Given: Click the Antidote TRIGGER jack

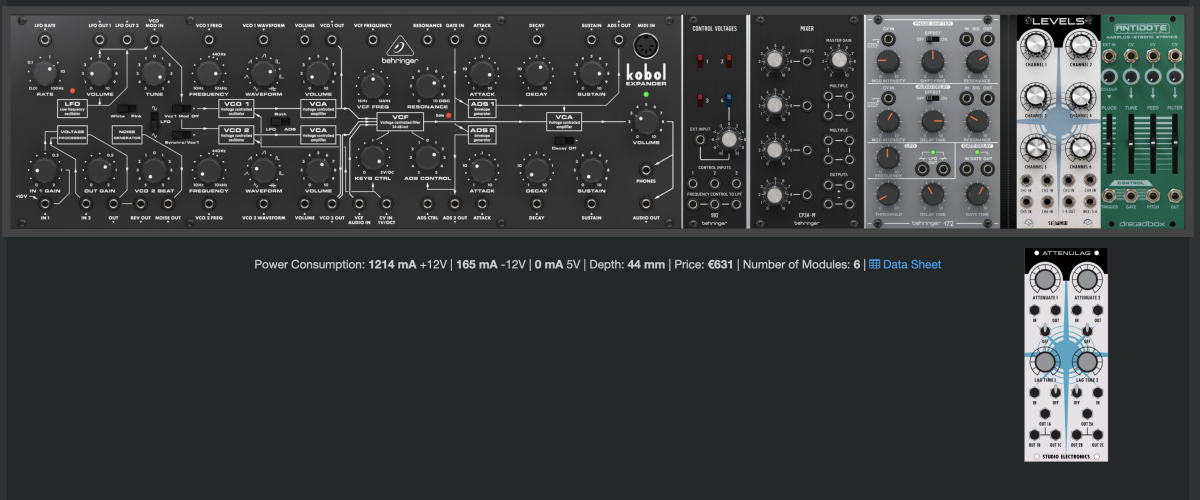Looking at the screenshot, I should 1108,196.
